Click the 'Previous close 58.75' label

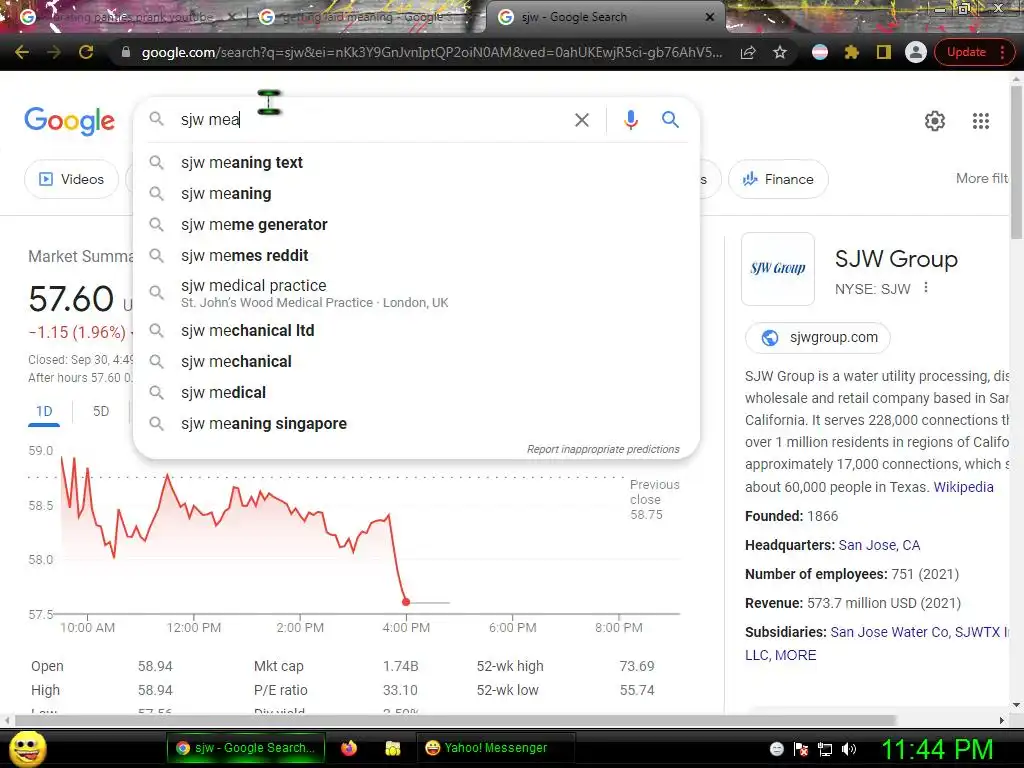pyautogui.click(x=654, y=500)
